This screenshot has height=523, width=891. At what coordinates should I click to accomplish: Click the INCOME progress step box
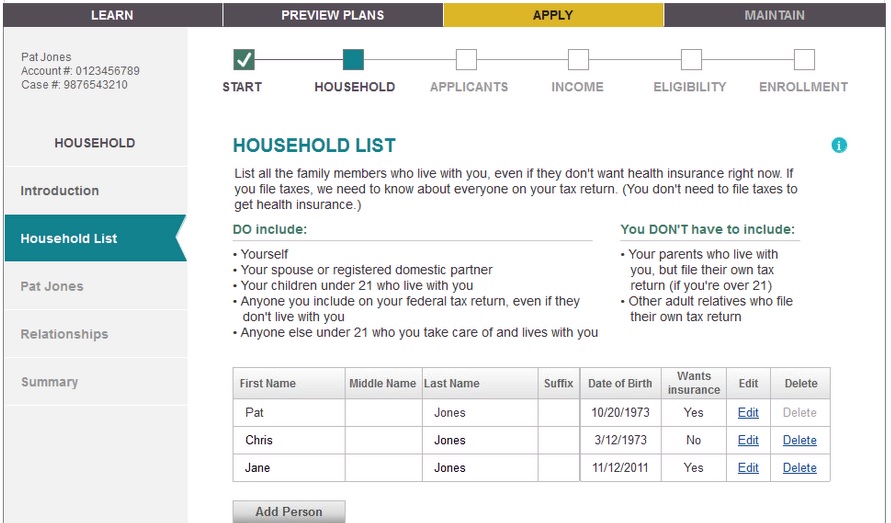[x=578, y=59]
